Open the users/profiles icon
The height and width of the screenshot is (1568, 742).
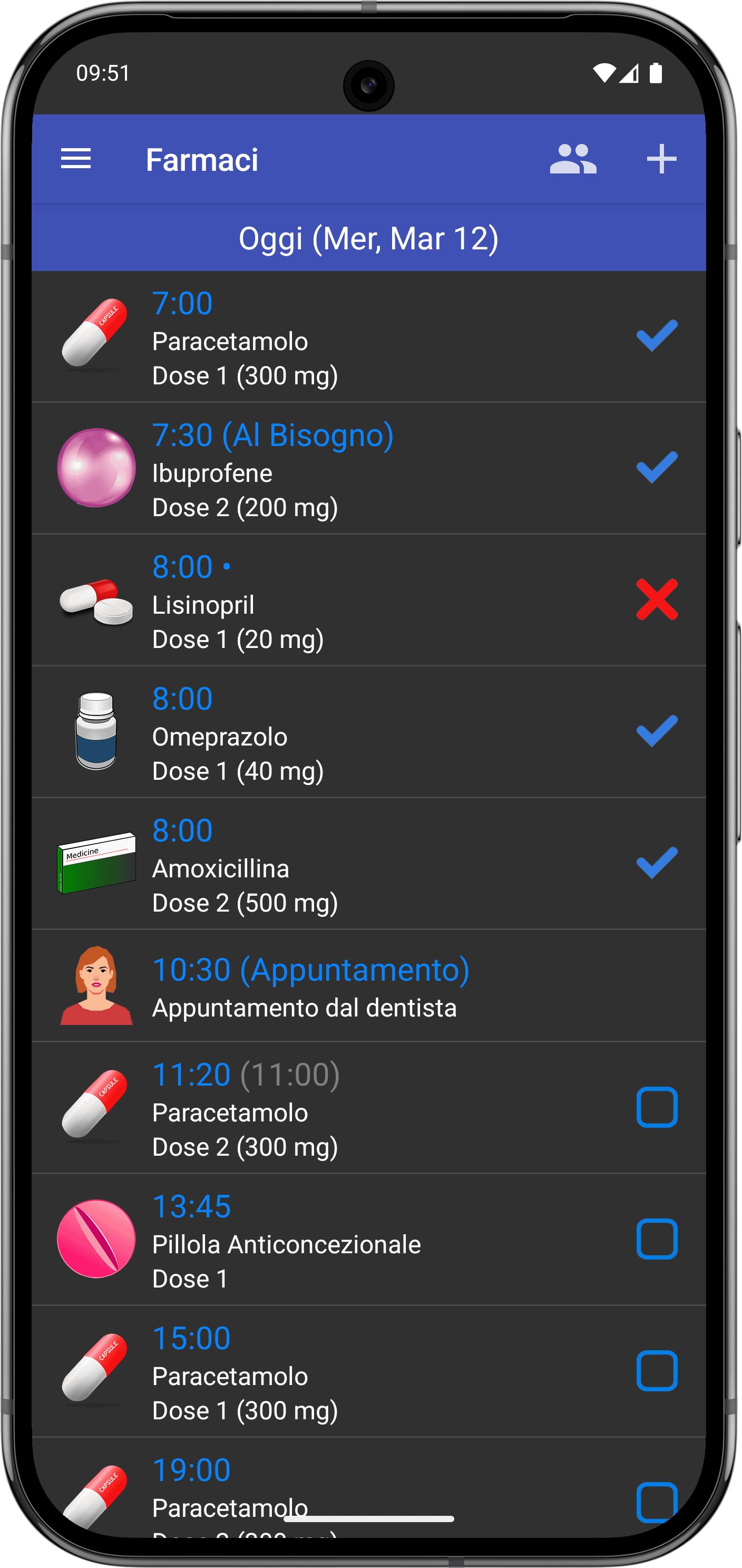(573, 159)
